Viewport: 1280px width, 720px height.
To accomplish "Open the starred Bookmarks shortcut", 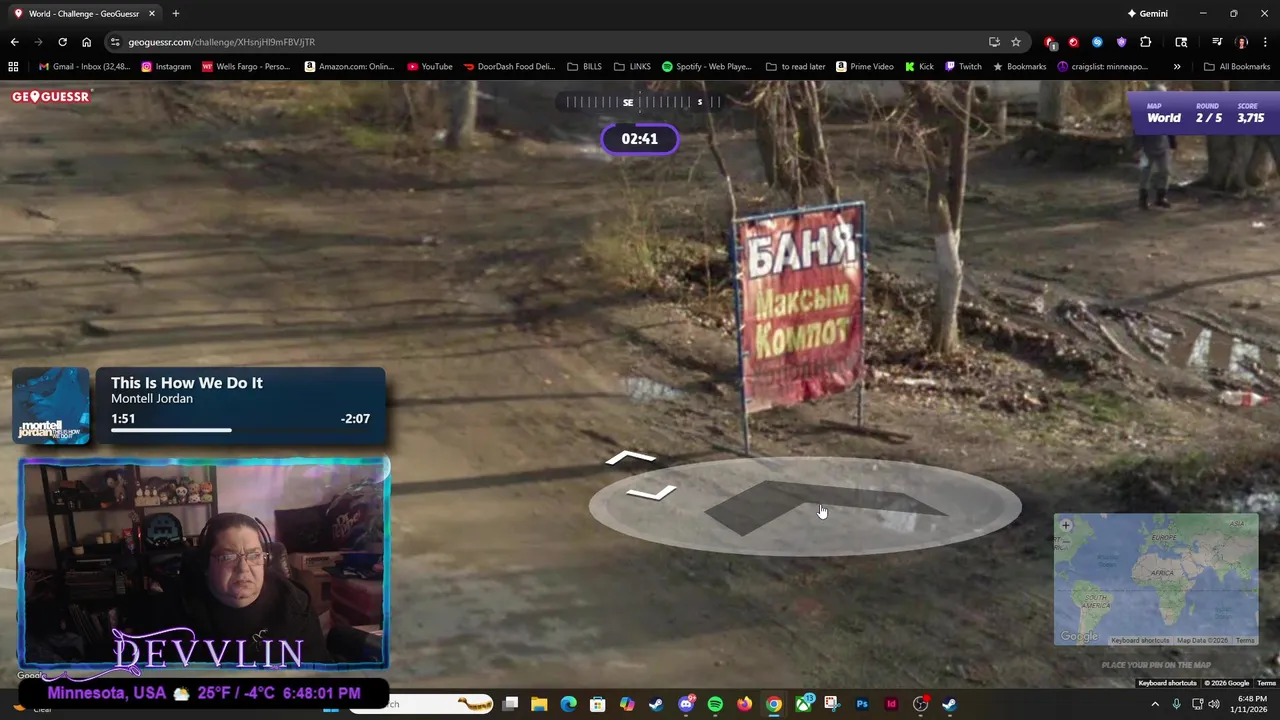I will (1019, 67).
